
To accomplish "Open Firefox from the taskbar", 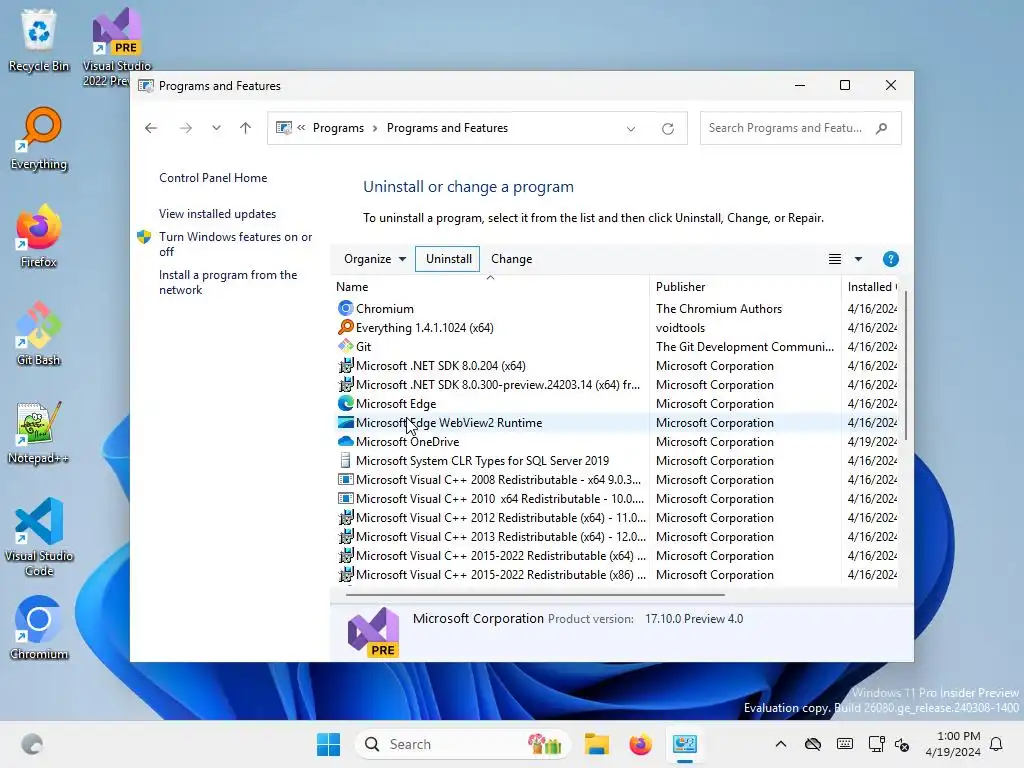I will click(640, 744).
